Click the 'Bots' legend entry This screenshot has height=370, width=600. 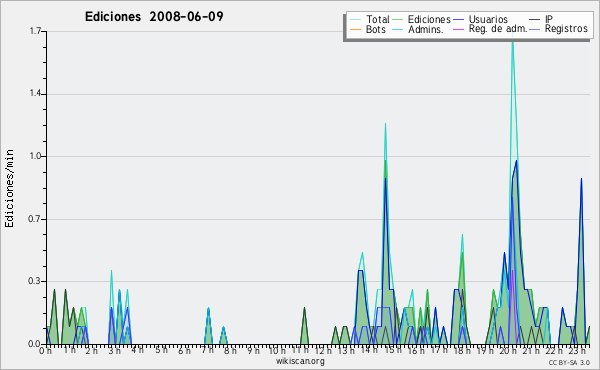click(368, 29)
